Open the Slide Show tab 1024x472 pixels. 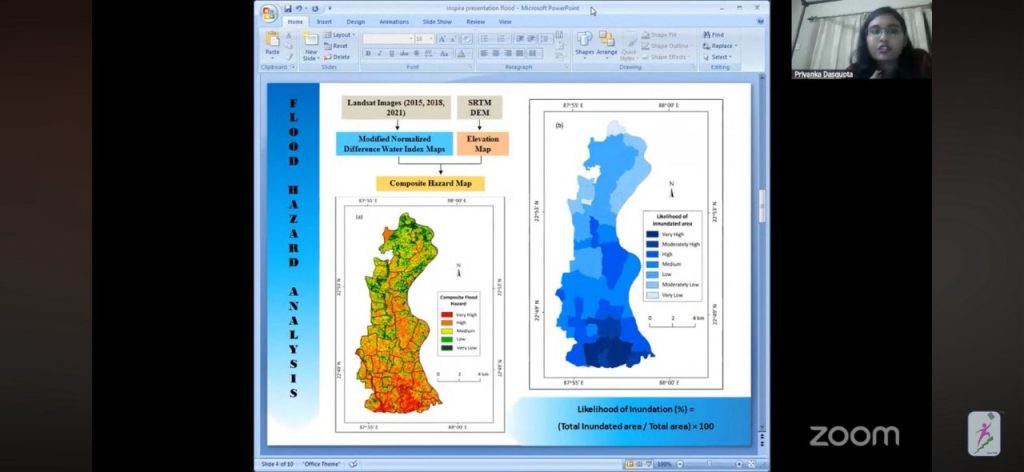[437, 21]
